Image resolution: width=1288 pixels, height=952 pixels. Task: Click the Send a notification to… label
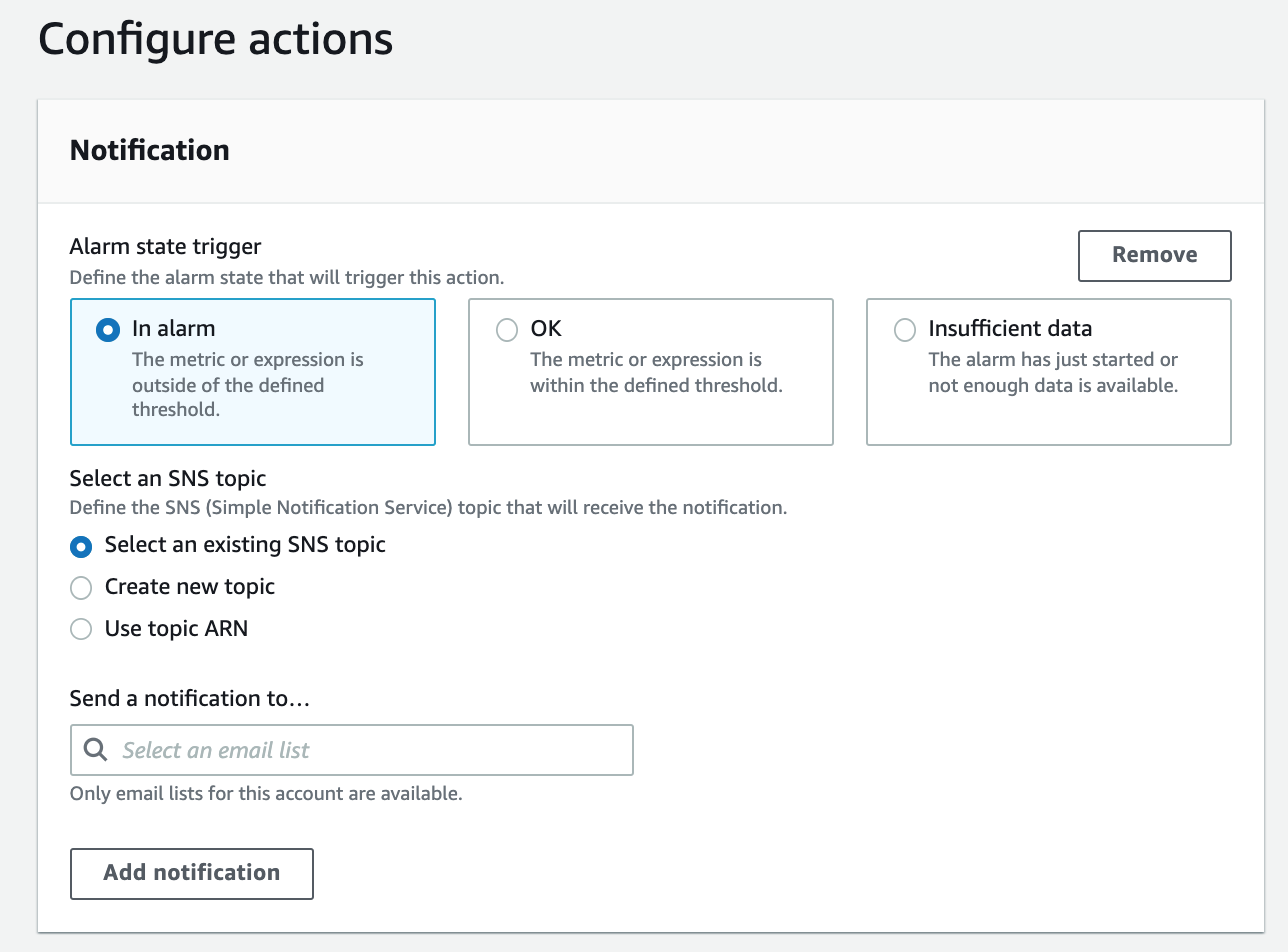[190, 698]
